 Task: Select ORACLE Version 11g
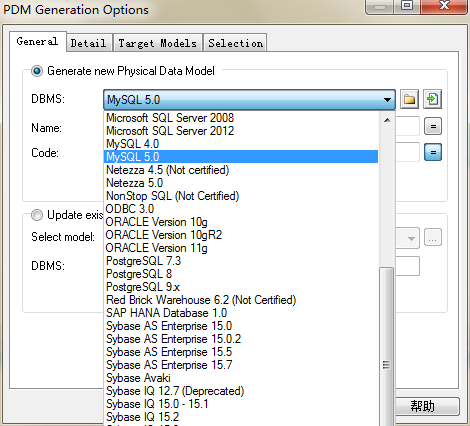click(x=241, y=248)
